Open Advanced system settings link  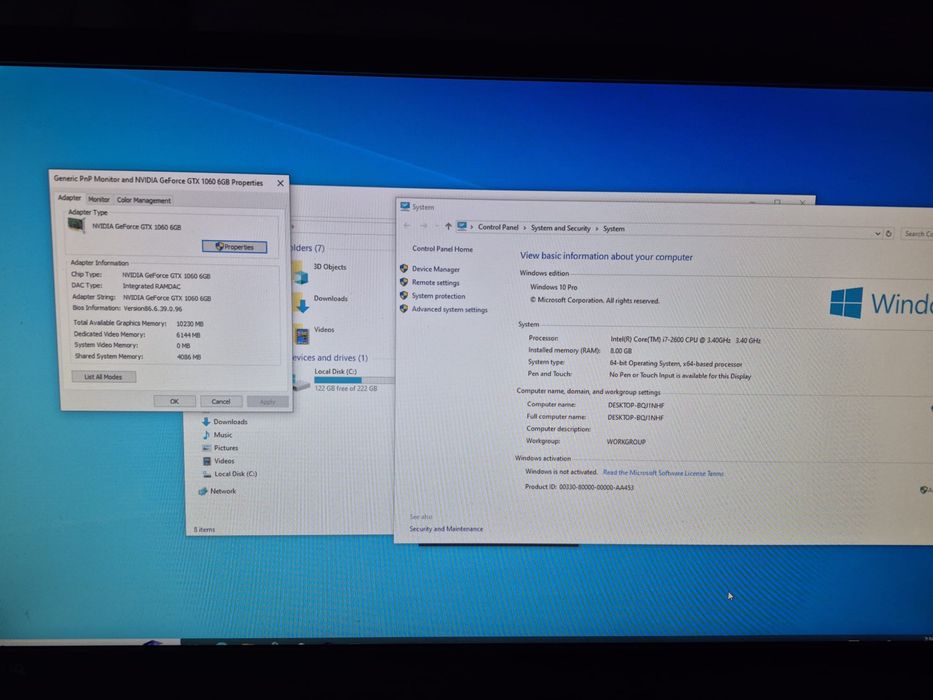(x=449, y=310)
